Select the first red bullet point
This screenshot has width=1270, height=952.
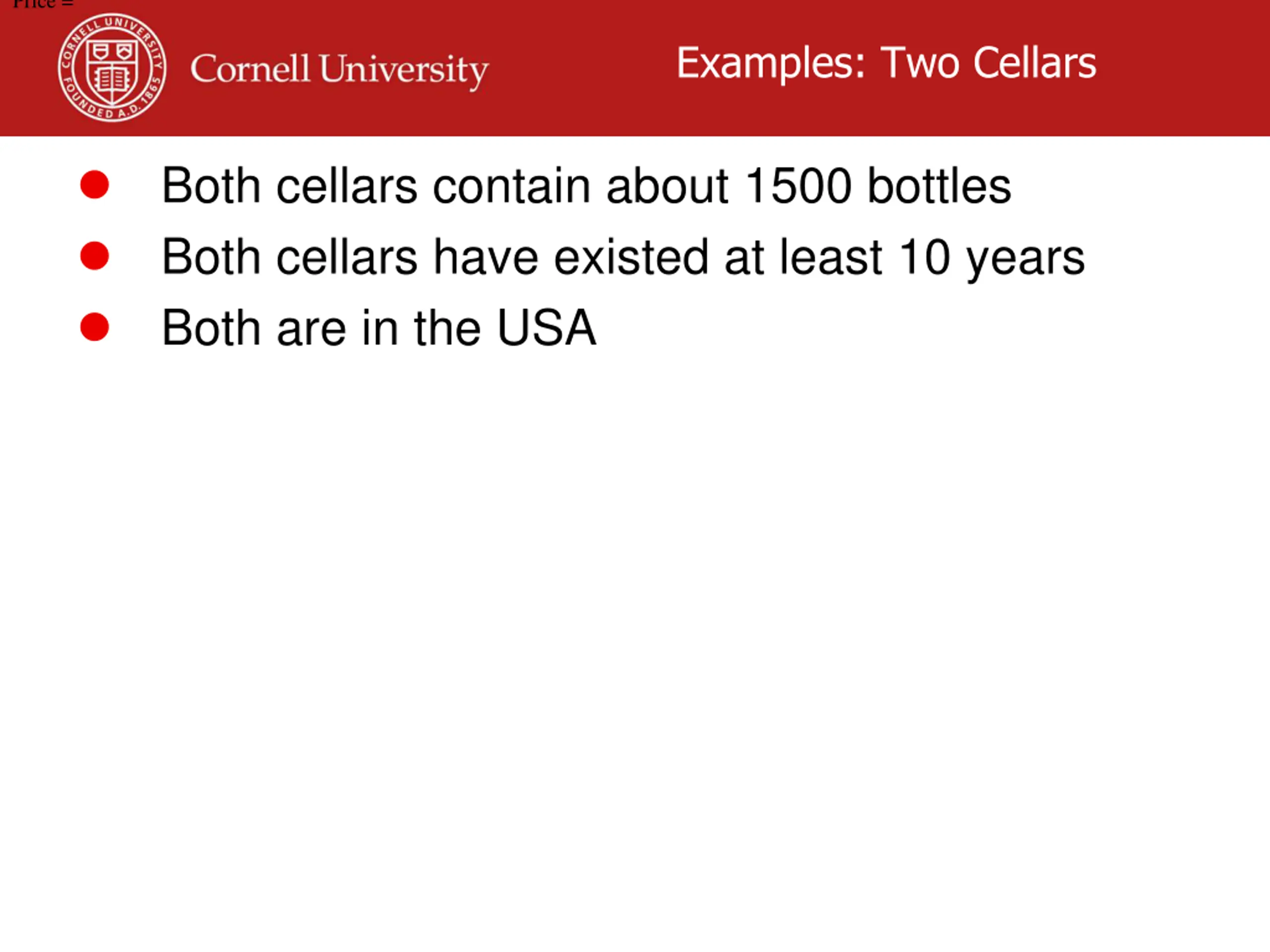(95, 185)
